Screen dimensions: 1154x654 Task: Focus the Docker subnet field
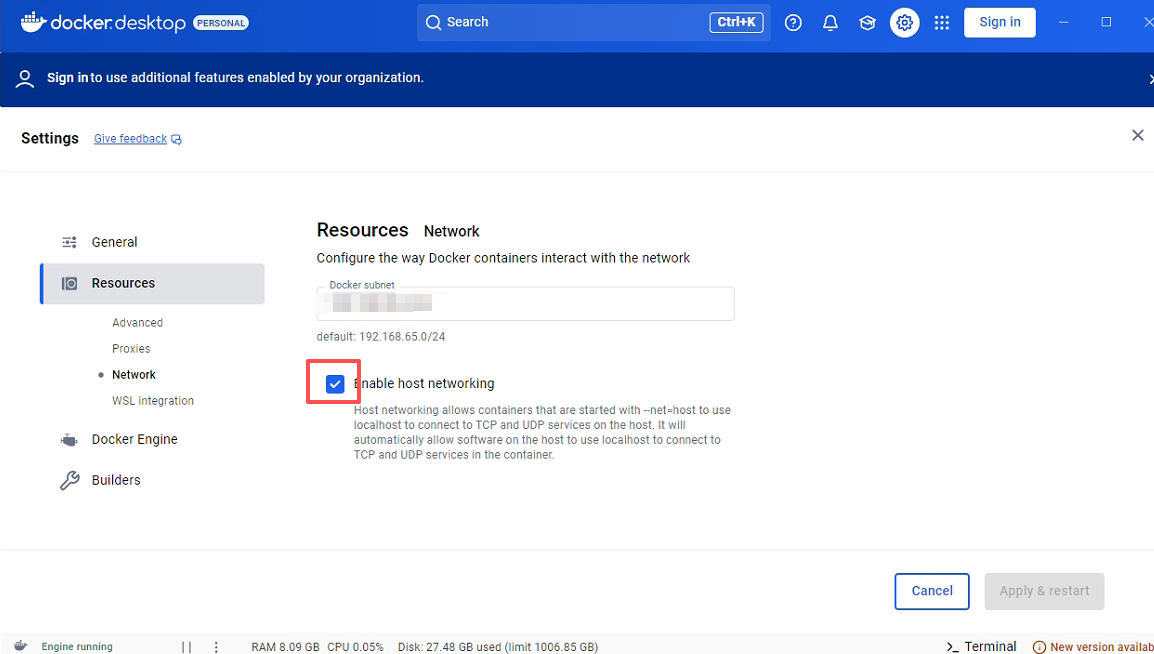pos(525,303)
